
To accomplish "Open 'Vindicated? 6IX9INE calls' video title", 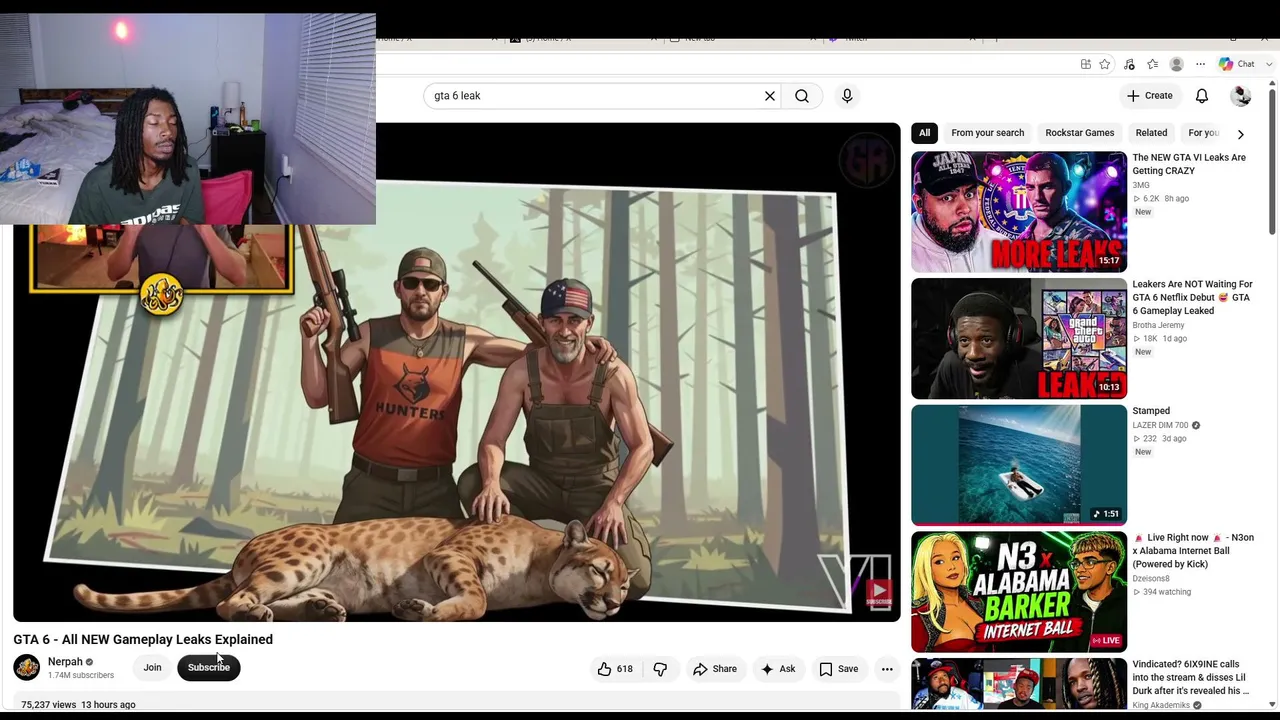I will tap(1191, 677).
